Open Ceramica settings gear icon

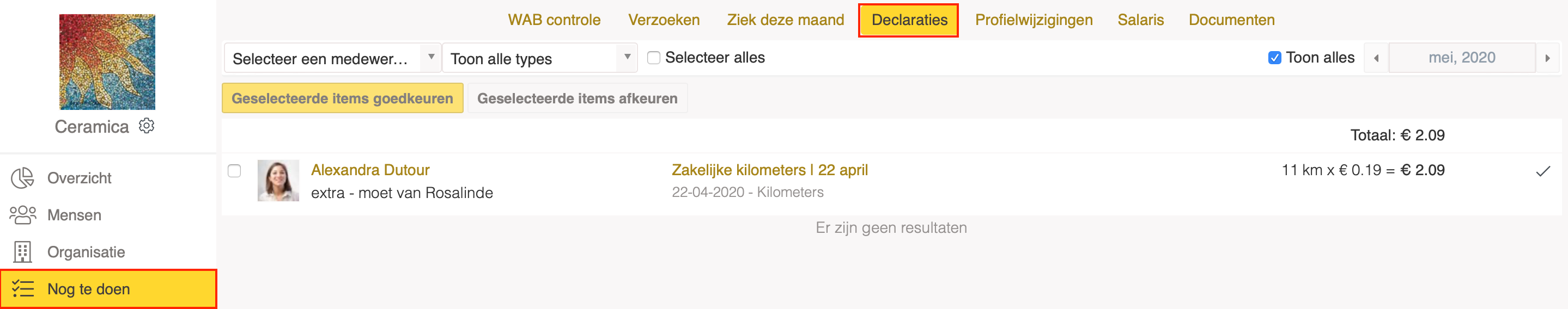(147, 126)
